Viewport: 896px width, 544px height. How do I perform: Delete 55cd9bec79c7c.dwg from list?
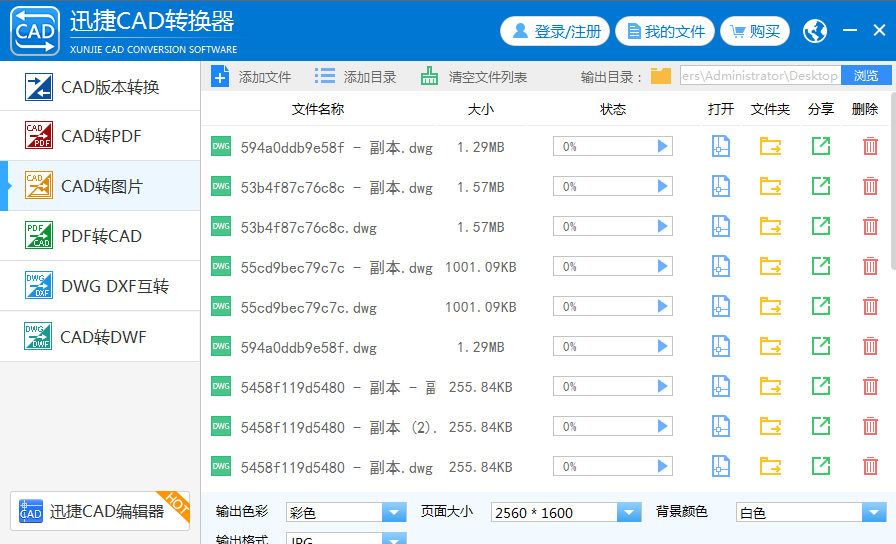pos(870,306)
